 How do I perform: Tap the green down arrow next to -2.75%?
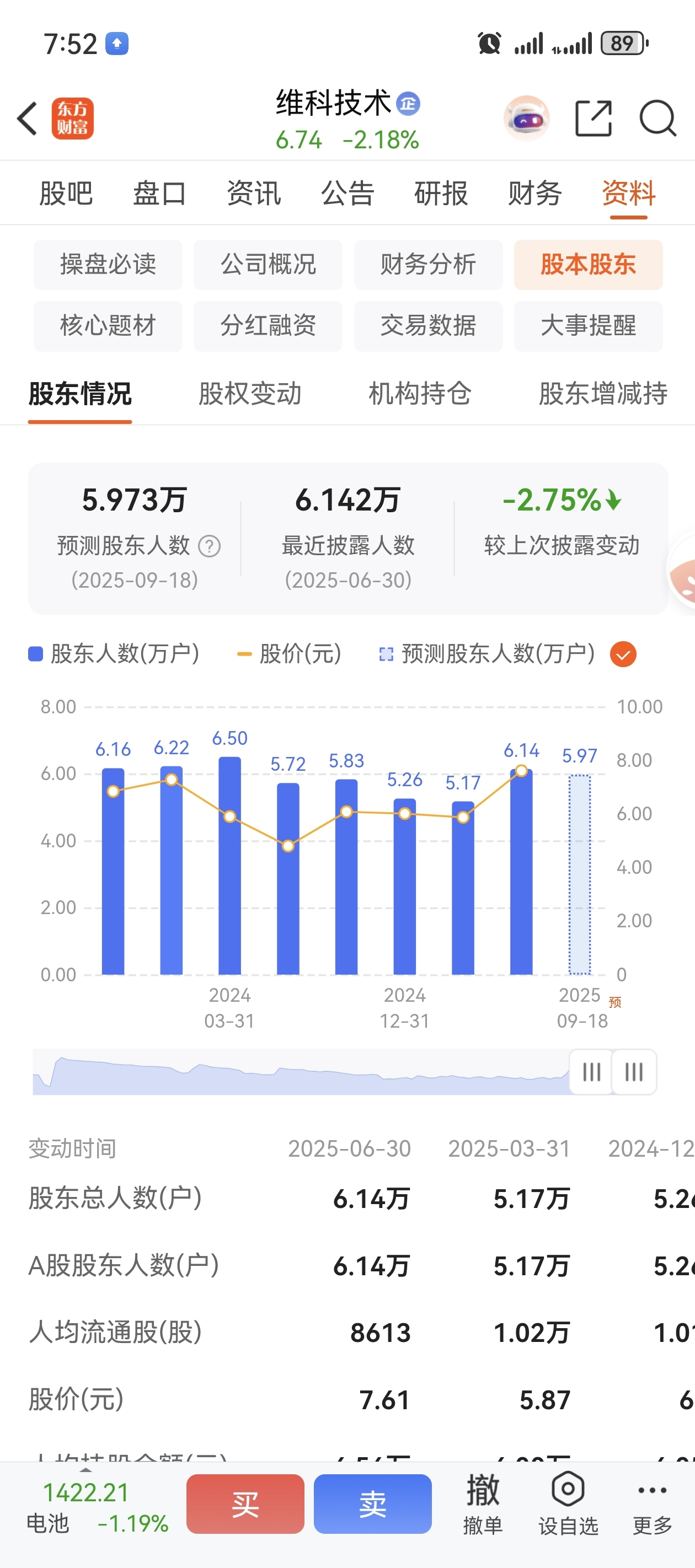point(614,501)
